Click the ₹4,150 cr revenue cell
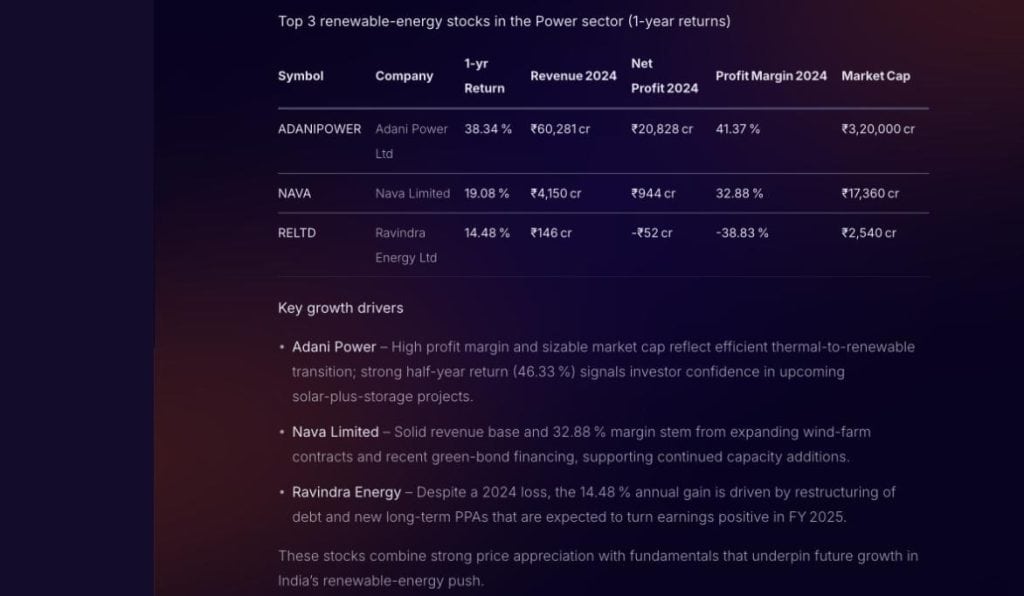 click(x=556, y=193)
